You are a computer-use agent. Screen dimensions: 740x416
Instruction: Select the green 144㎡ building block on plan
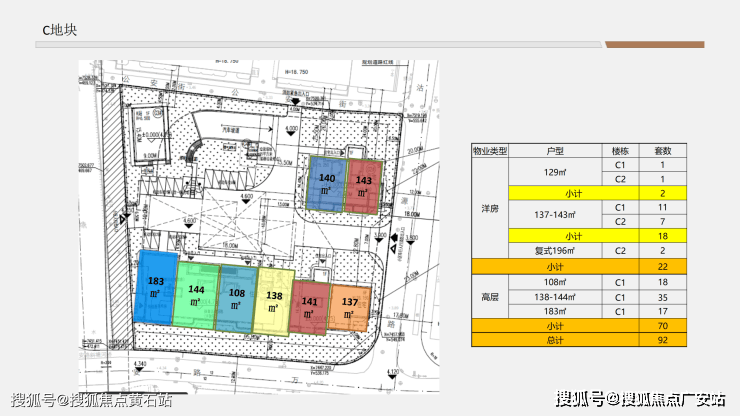coord(196,295)
